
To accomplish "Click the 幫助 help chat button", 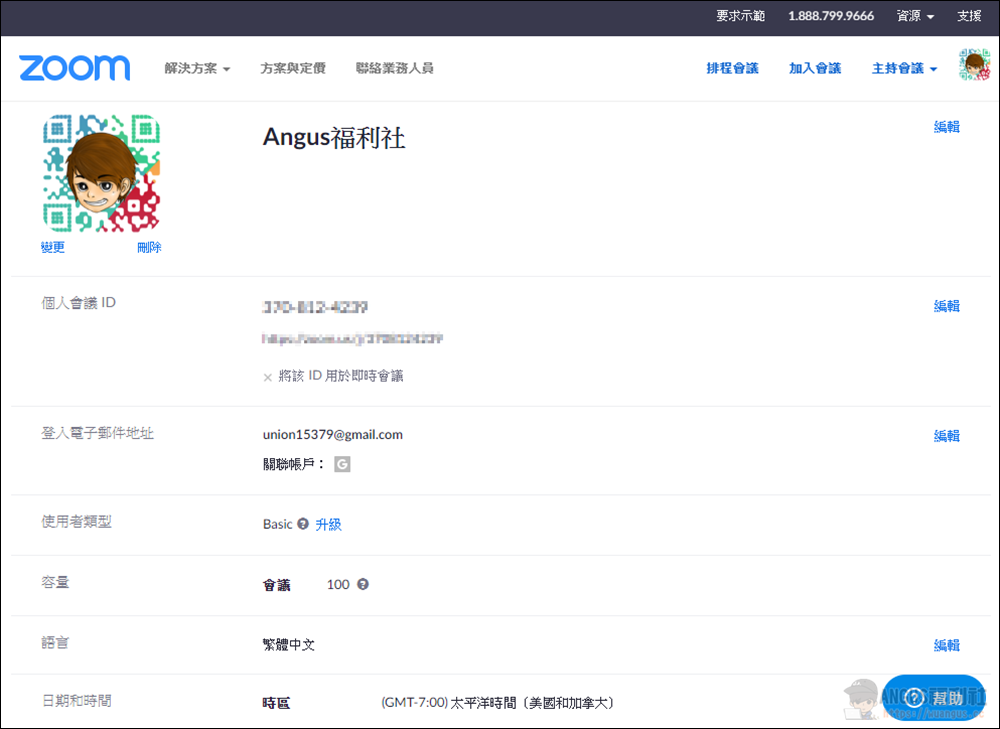I will 933,699.
